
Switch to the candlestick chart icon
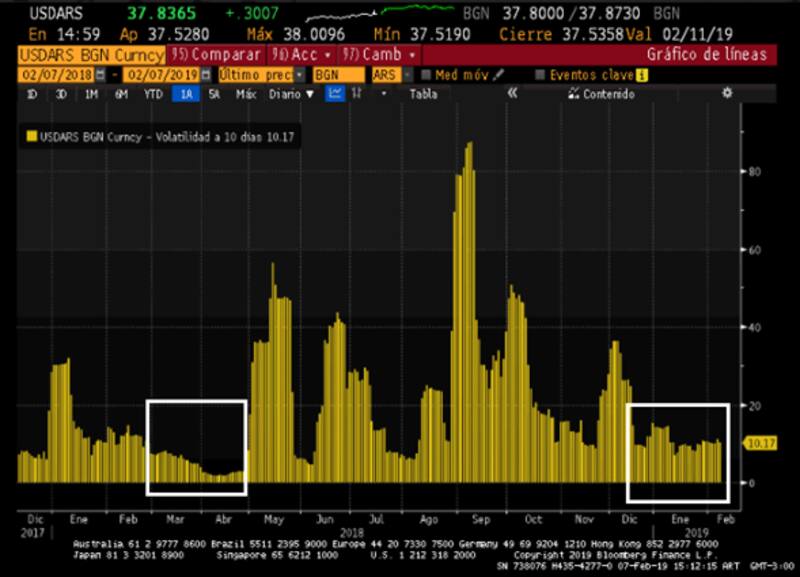pyautogui.click(x=359, y=93)
